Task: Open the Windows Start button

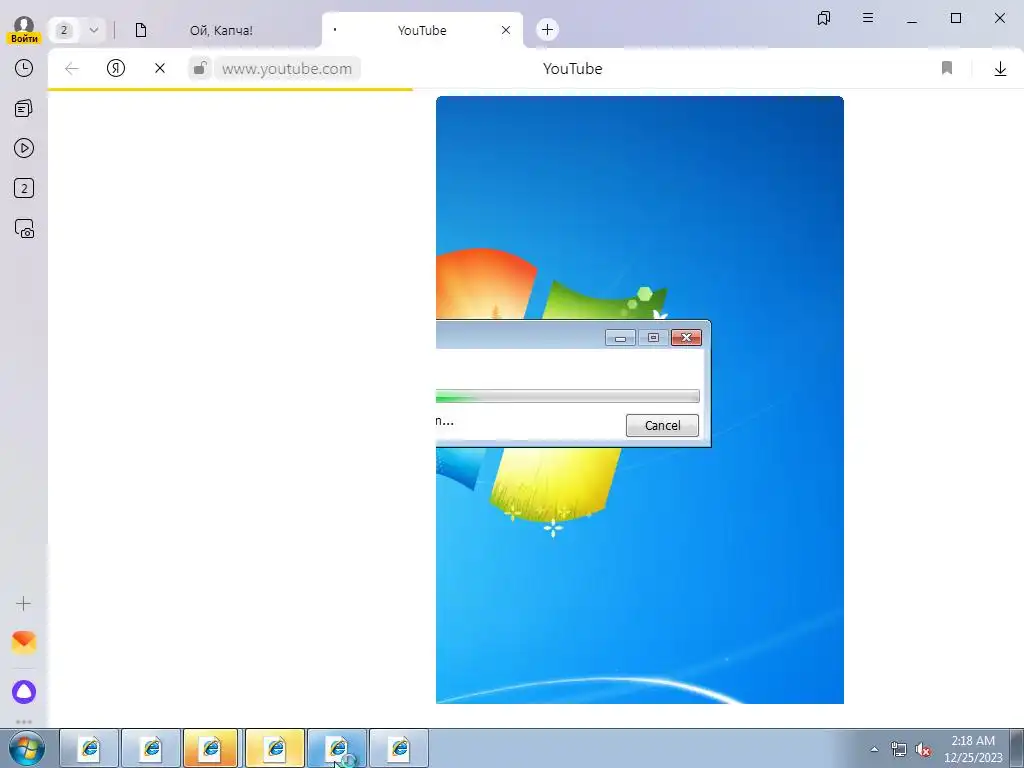Action: 27,748
